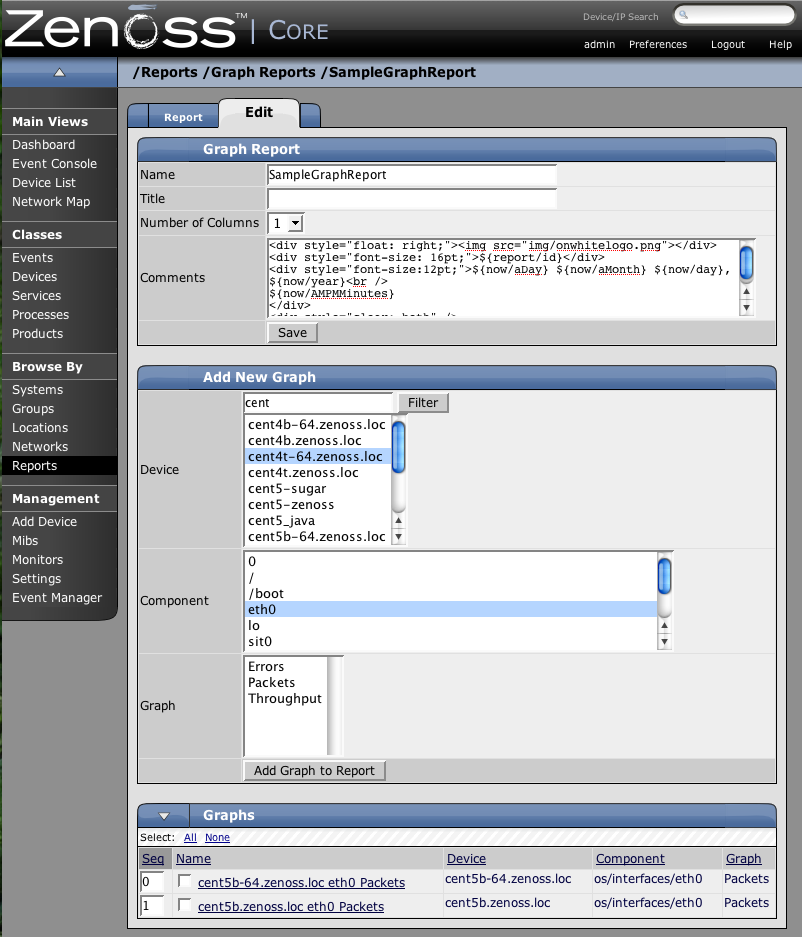Open the Mibs page
The image size is (802, 937).
tap(25, 541)
